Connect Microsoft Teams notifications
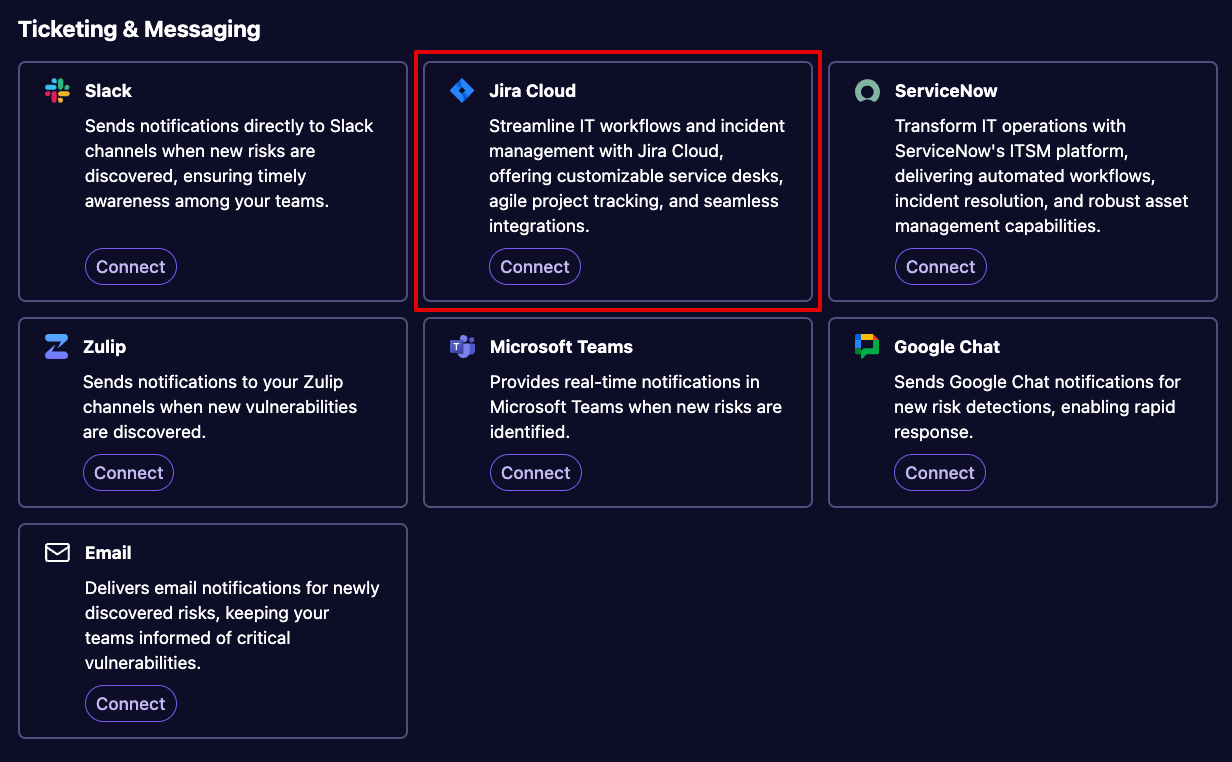Screen dimensions: 1232x762 point(535,473)
